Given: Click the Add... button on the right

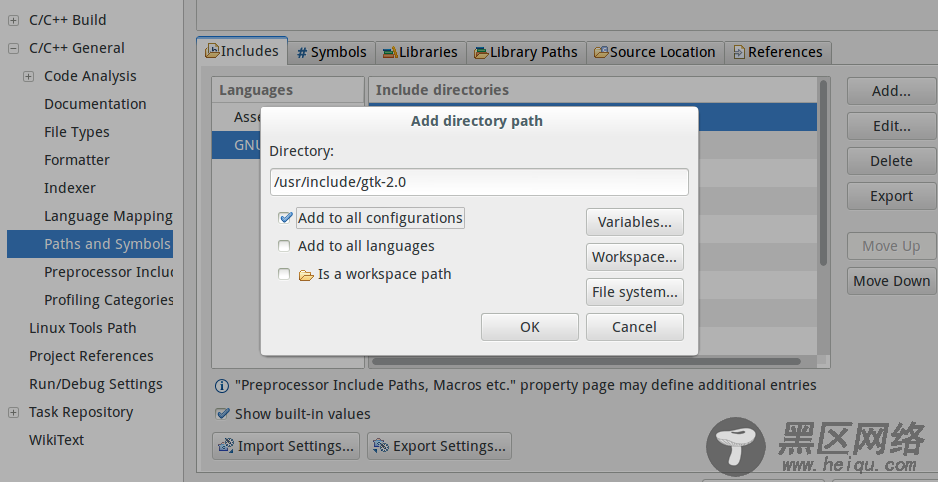Looking at the screenshot, I should (x=891, y=91).
